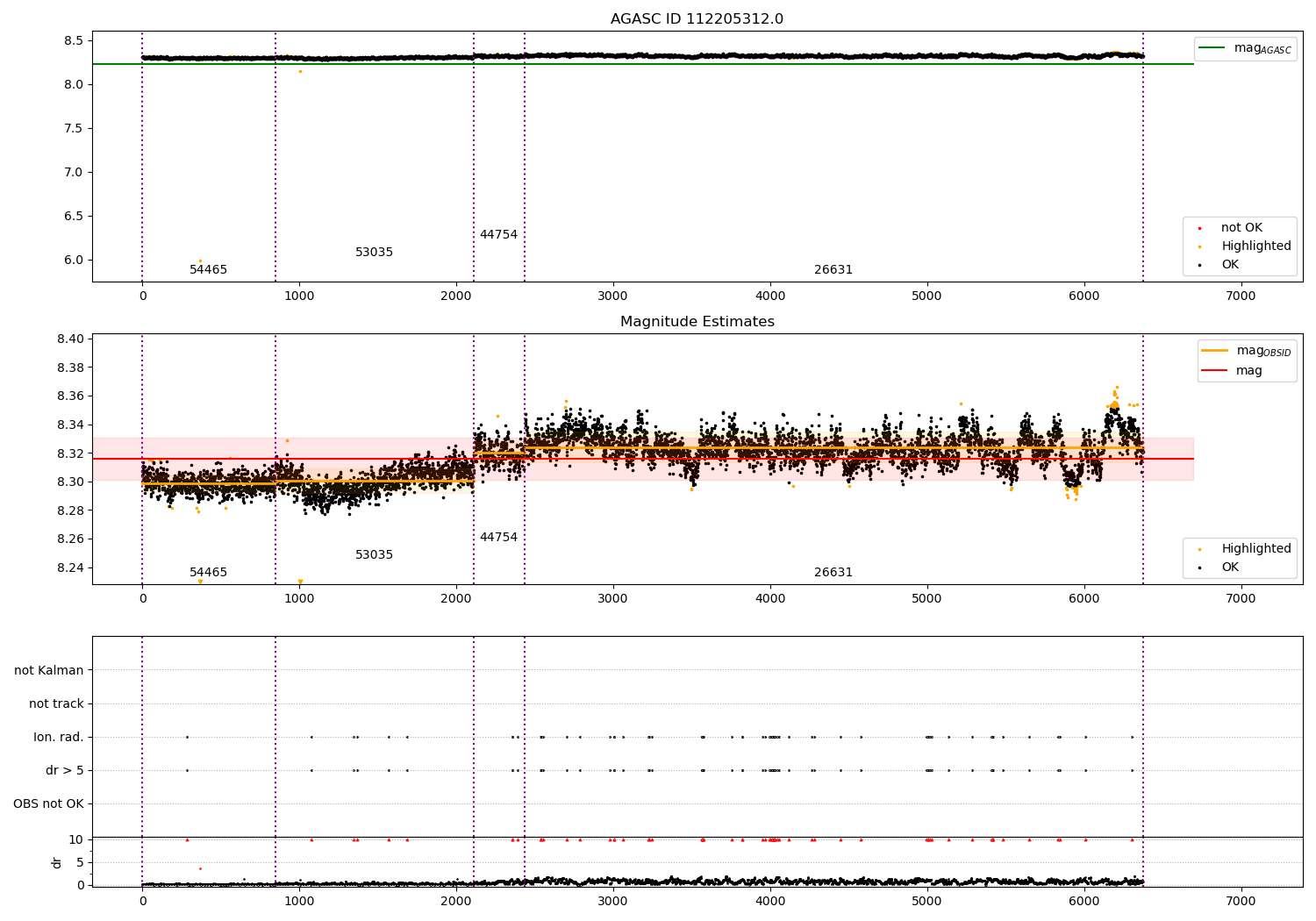1316x921 pixels.
Task: Click obsid label 44754 in top plot
Action: [498, 235]
